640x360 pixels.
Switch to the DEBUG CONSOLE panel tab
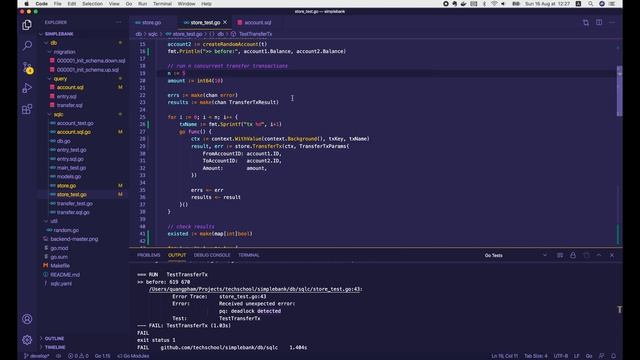click(212, 255)
